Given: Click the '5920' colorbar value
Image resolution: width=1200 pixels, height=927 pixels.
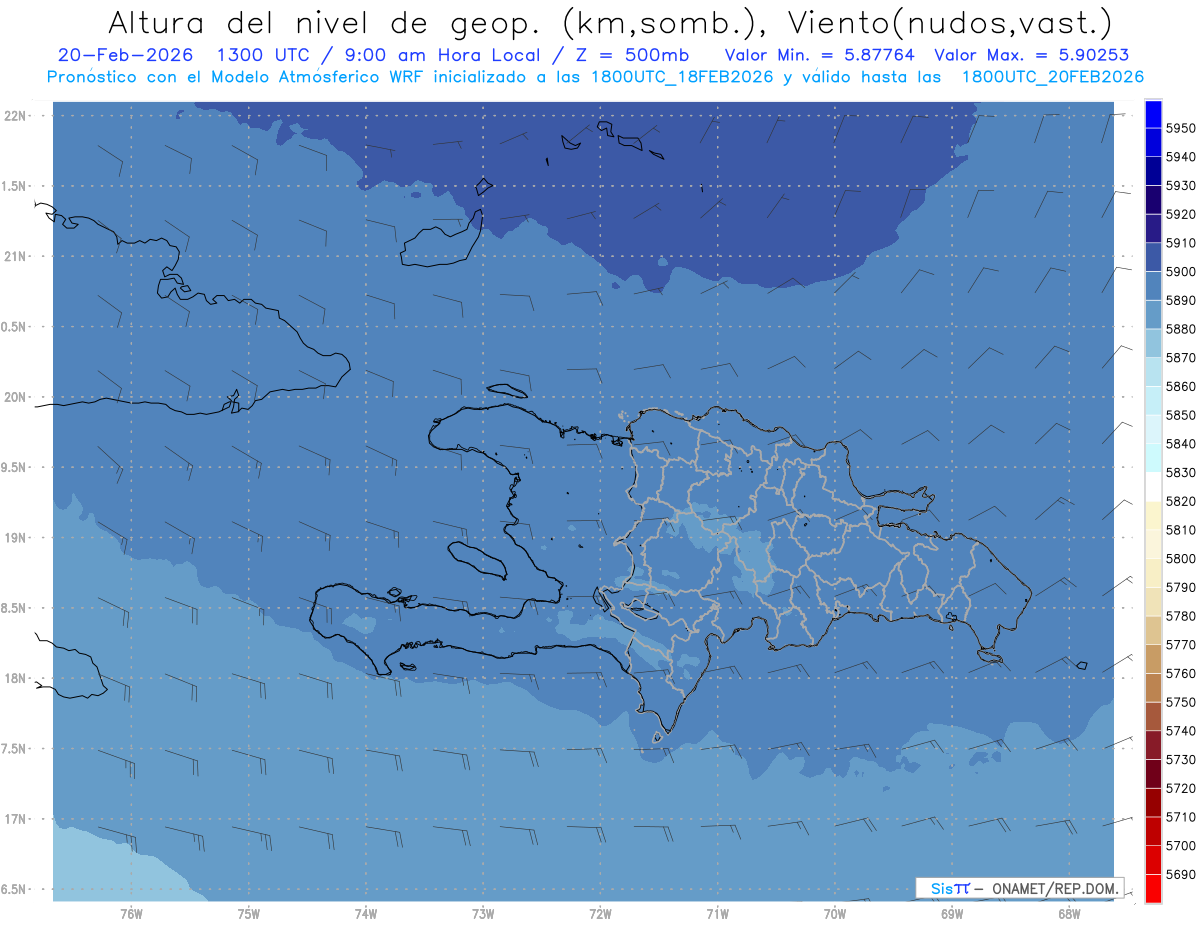Looking at the screenshot, I should tap(1181, 214).
